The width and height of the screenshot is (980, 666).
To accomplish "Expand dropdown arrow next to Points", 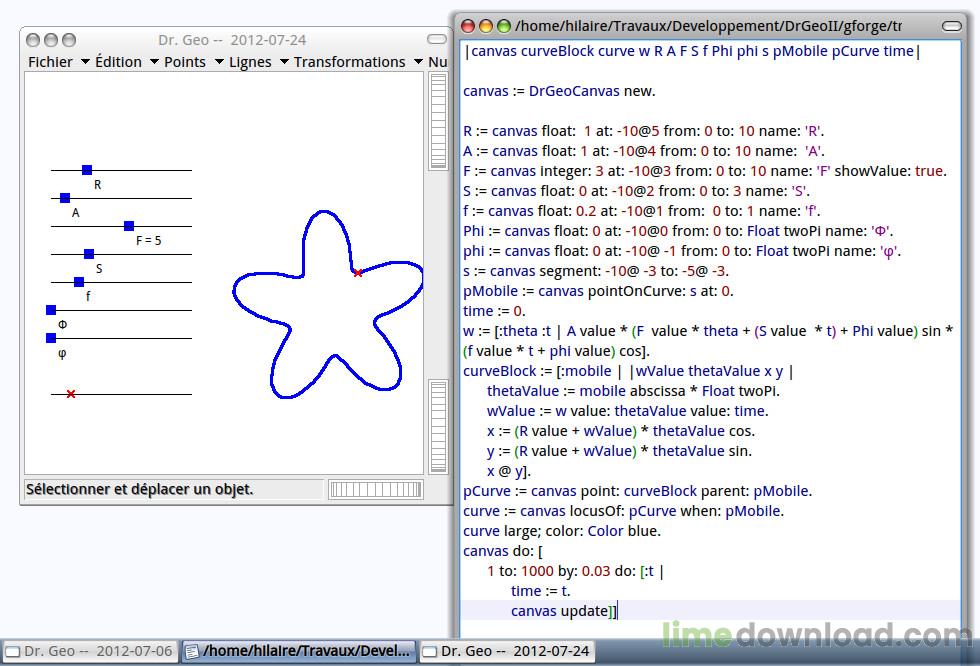I will pyautogui.click(x=219, y=62).
